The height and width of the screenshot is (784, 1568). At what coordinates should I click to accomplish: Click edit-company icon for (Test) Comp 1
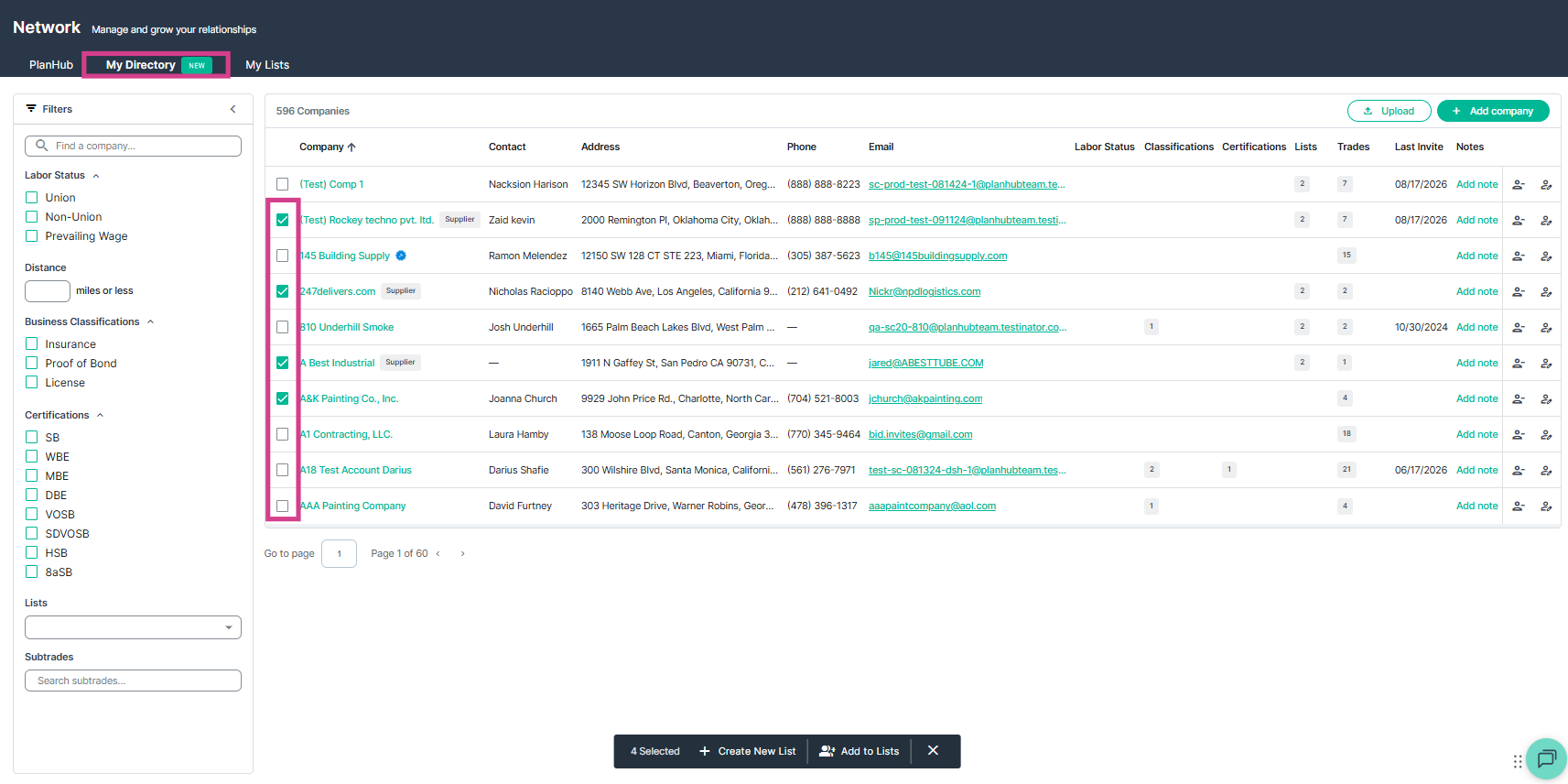(x=1546, y=185)
